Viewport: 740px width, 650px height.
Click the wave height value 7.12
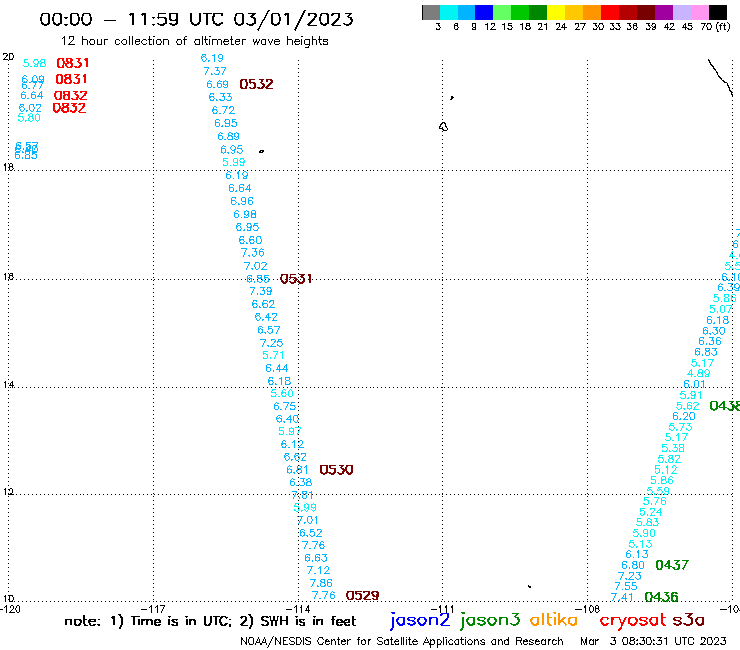319,571
